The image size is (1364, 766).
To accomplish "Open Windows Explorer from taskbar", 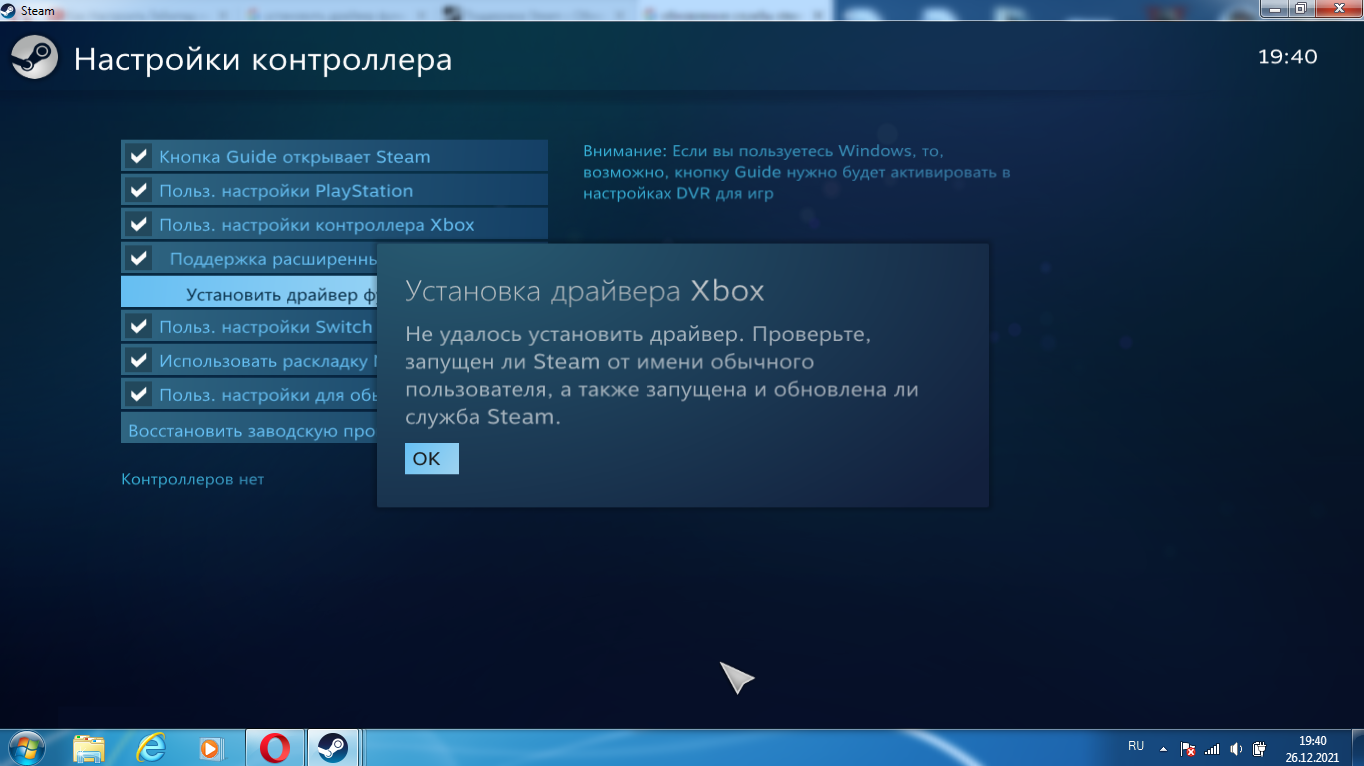I will [x=89, y=748].
